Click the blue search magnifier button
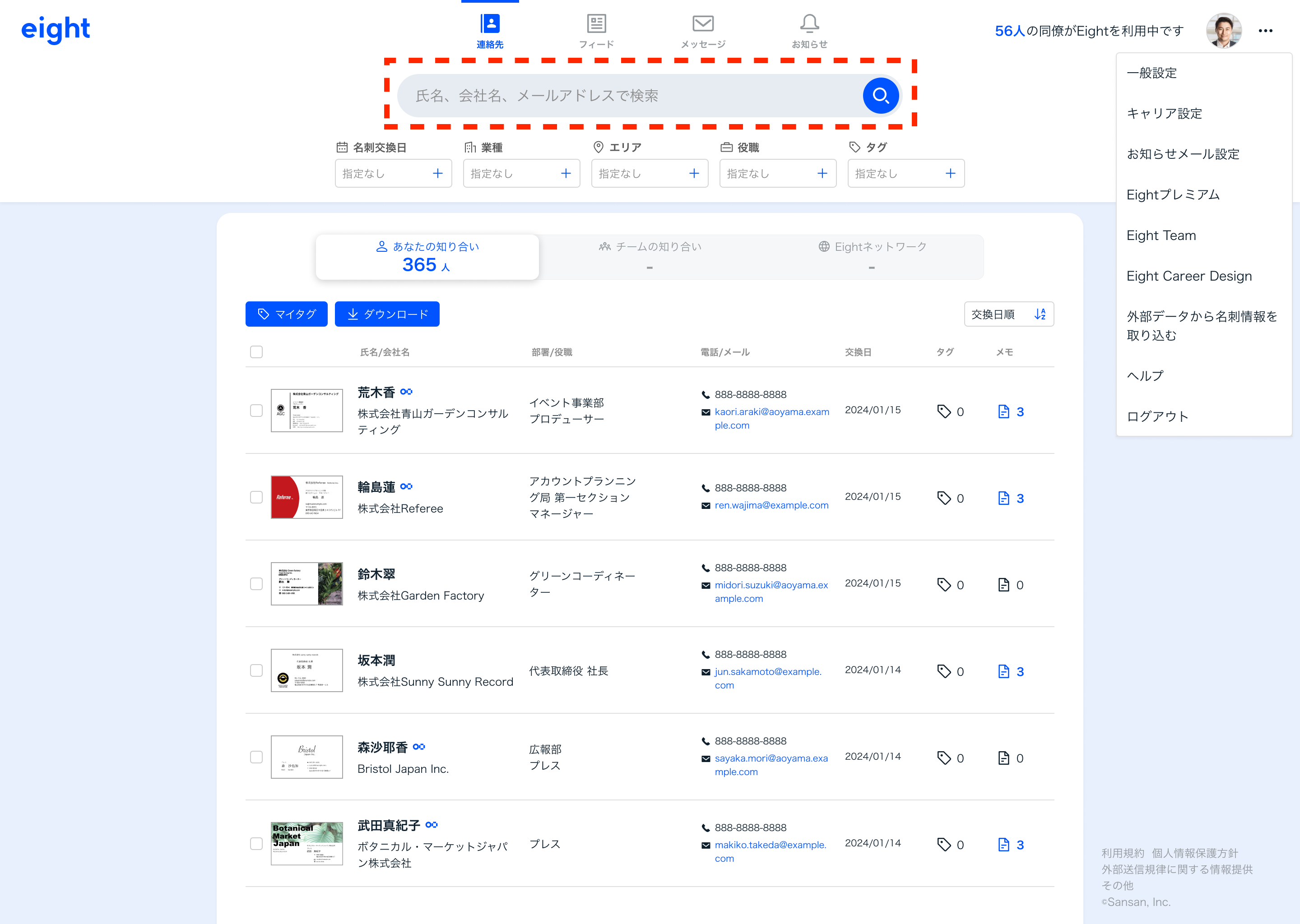The image size is (1300, 924). pyautogui.click(x=881, y=96)
